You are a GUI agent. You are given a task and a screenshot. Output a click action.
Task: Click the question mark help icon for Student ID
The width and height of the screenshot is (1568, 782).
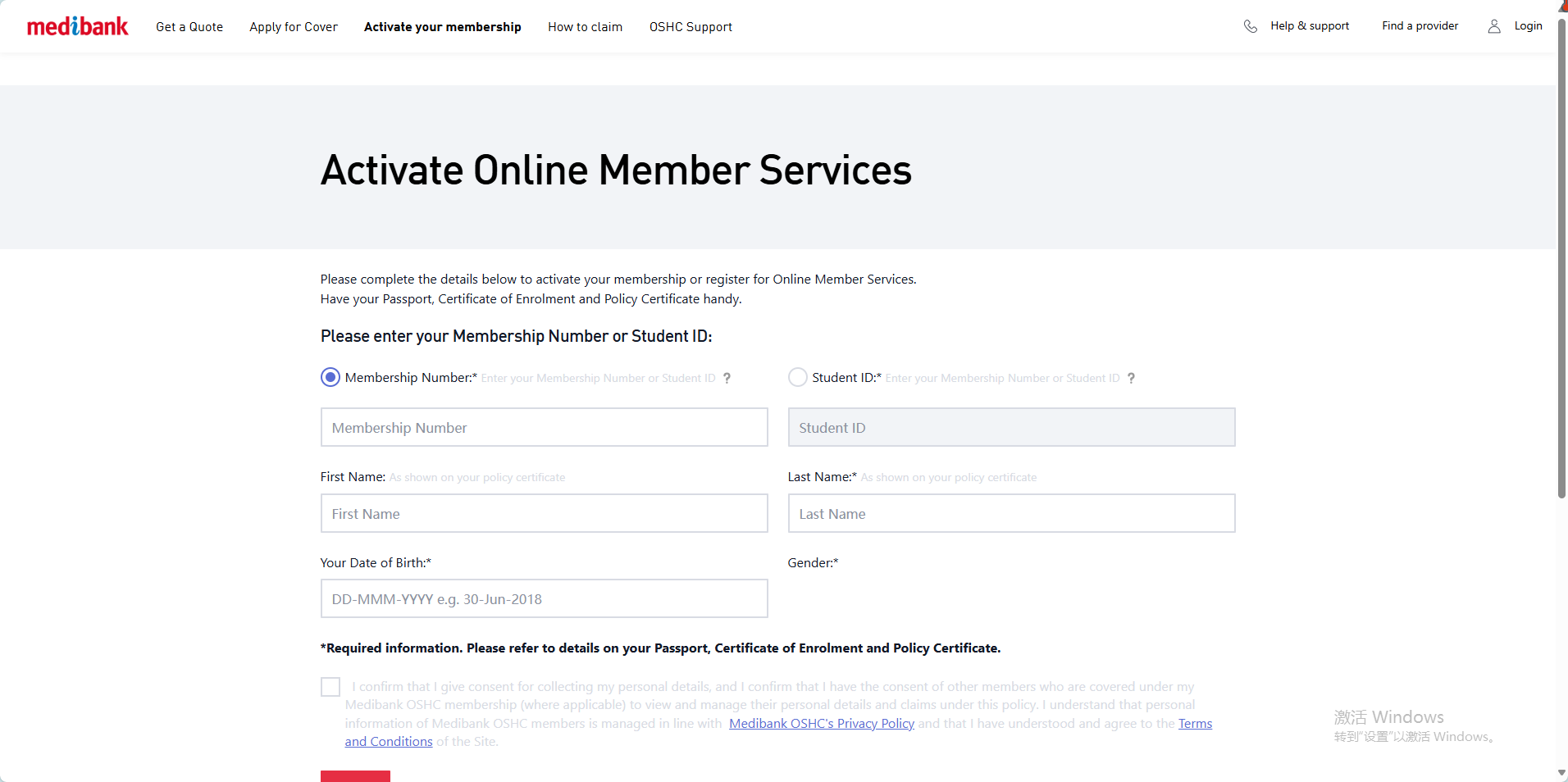pyautogui.click(x=1131, y=378)
